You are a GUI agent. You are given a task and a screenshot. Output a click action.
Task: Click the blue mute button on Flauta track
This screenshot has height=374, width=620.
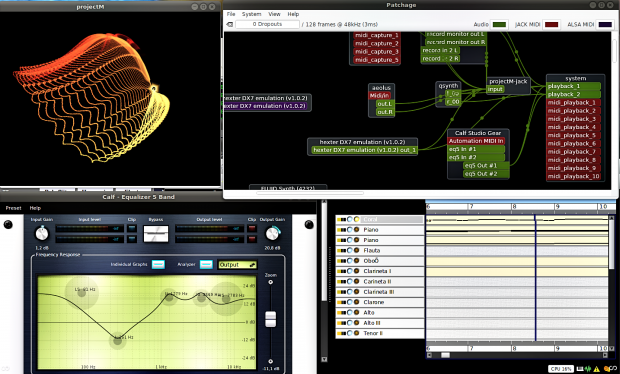point(350,250)
